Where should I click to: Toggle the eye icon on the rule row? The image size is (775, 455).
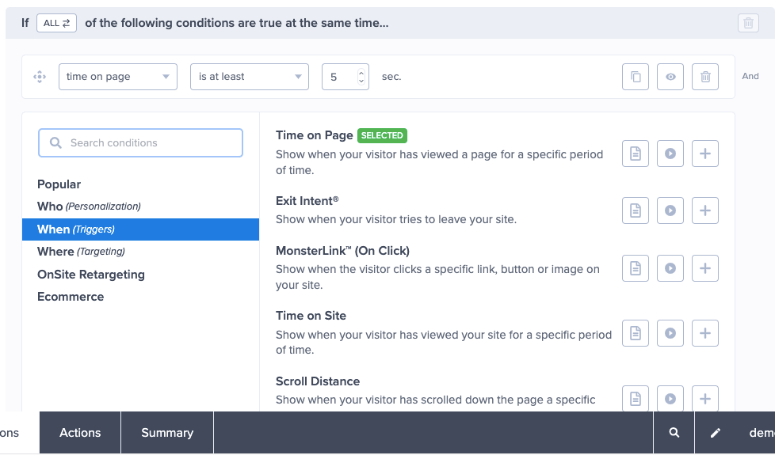pos(671,77)
